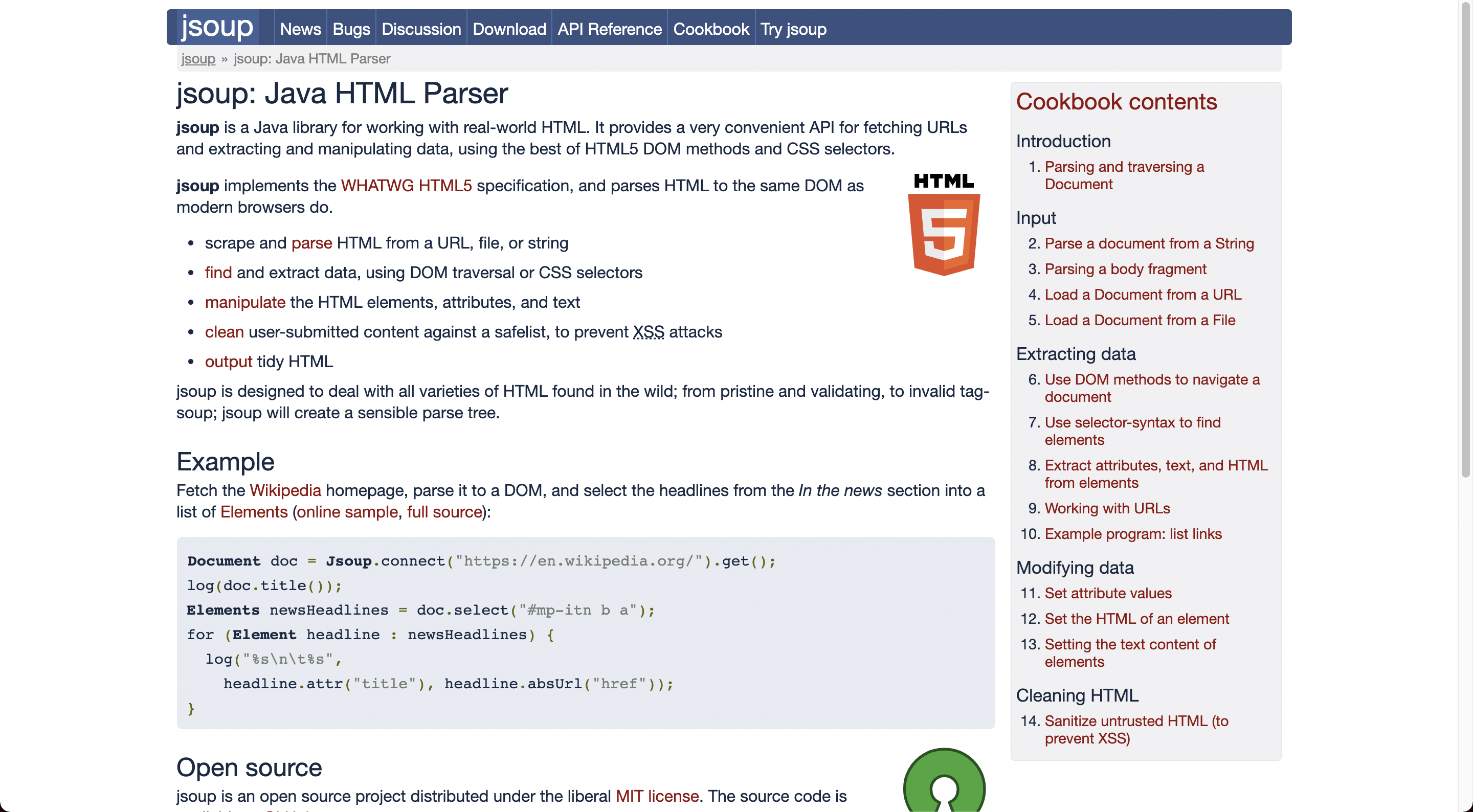This screenshot has width=1473, height=812.
Task: Open the News menu item
Action: click(x=300, y=29)
